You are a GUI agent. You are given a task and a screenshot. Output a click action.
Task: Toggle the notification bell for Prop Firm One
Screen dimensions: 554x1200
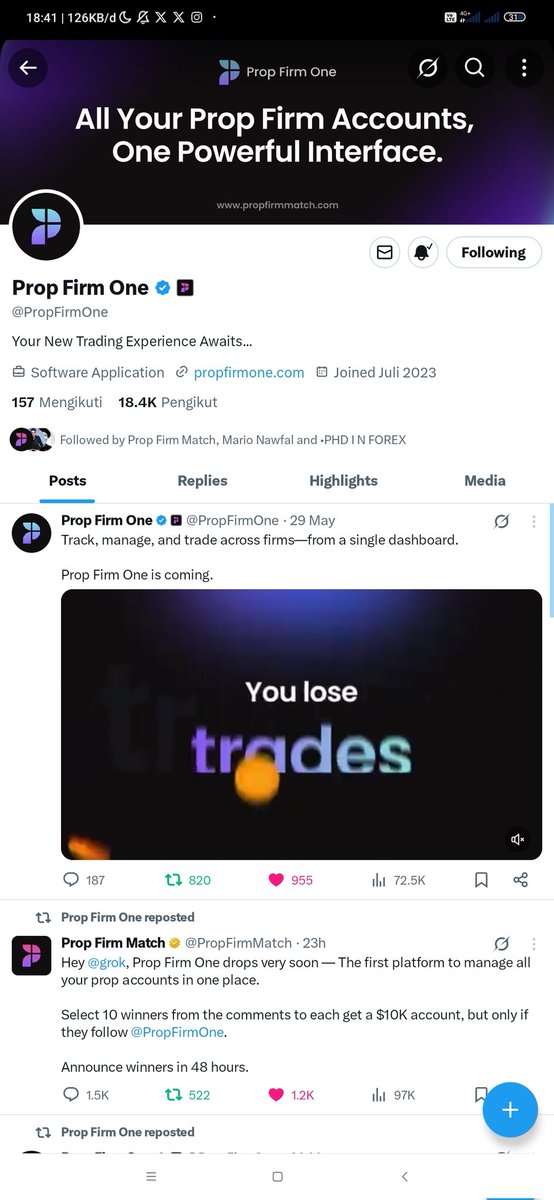pyautogui.click(x=422, y=253)
